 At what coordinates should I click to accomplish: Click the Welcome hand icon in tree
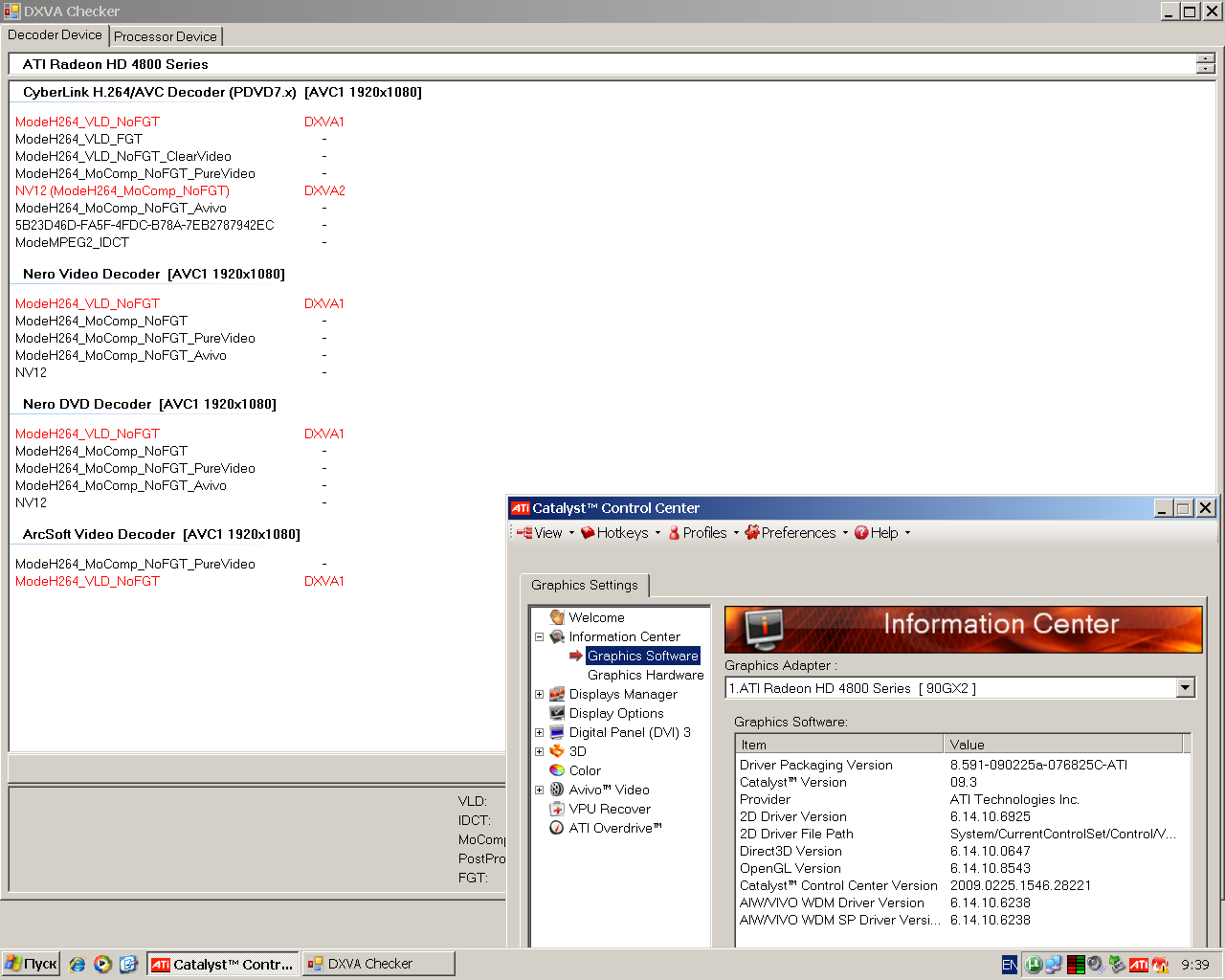557,617
